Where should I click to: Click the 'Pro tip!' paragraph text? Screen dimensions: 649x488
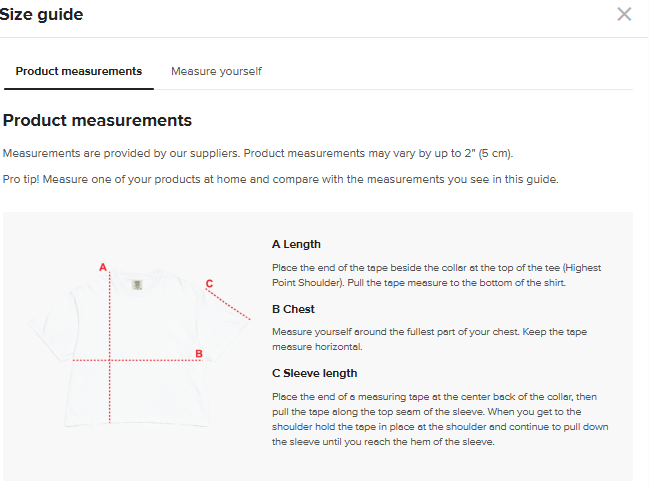click(280, 179)
